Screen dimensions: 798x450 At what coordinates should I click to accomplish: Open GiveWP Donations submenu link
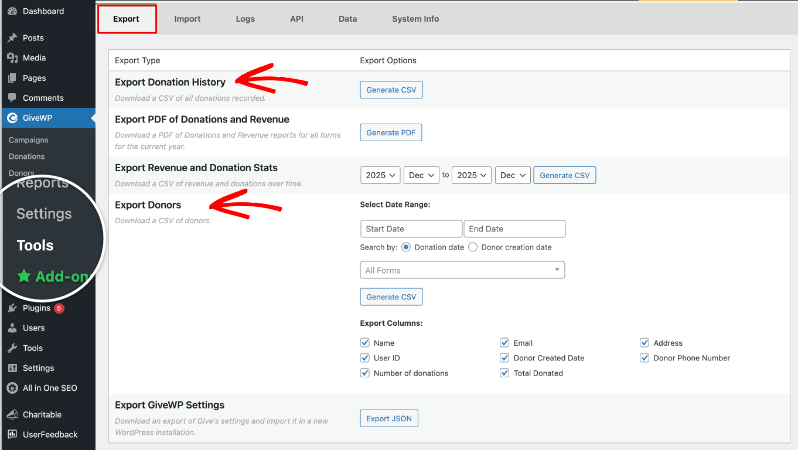26,156
